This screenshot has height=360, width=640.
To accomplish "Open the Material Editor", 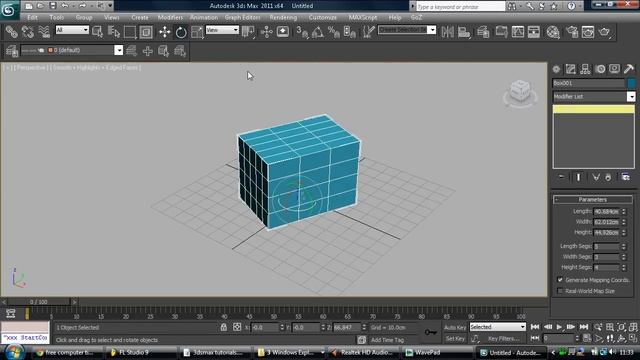I will (x=553, y=32).
